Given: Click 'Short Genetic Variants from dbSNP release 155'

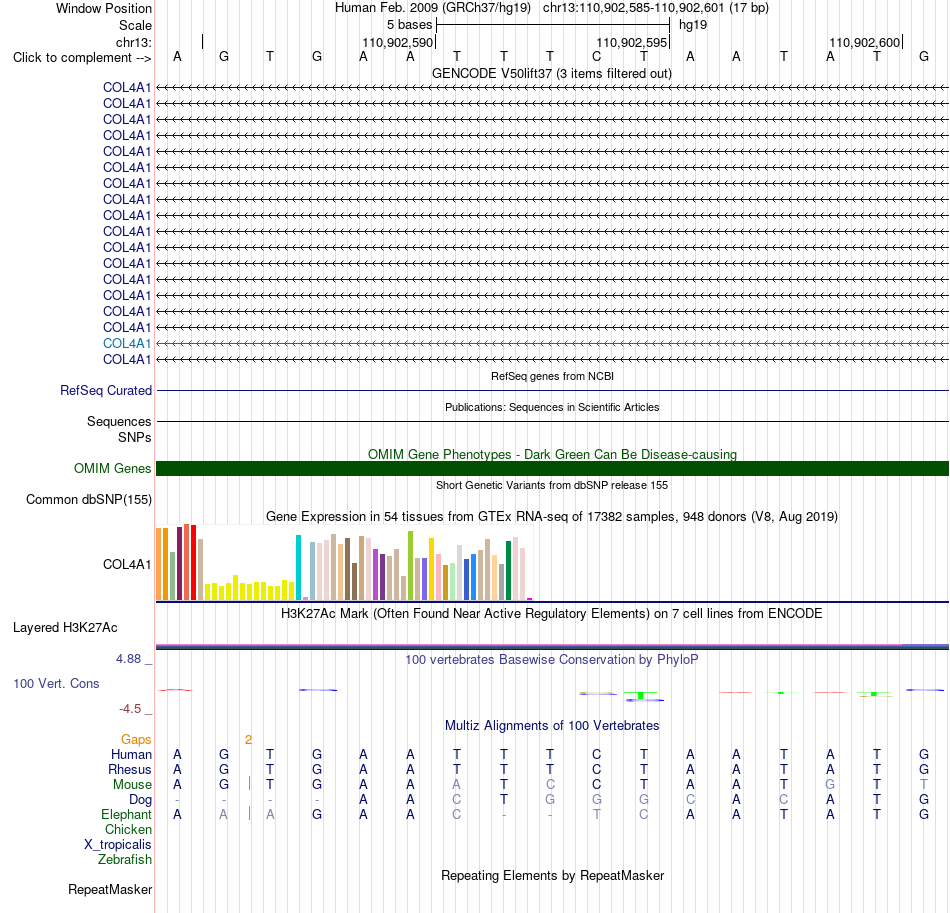Looking at the screenshot, I should [552, 485].
